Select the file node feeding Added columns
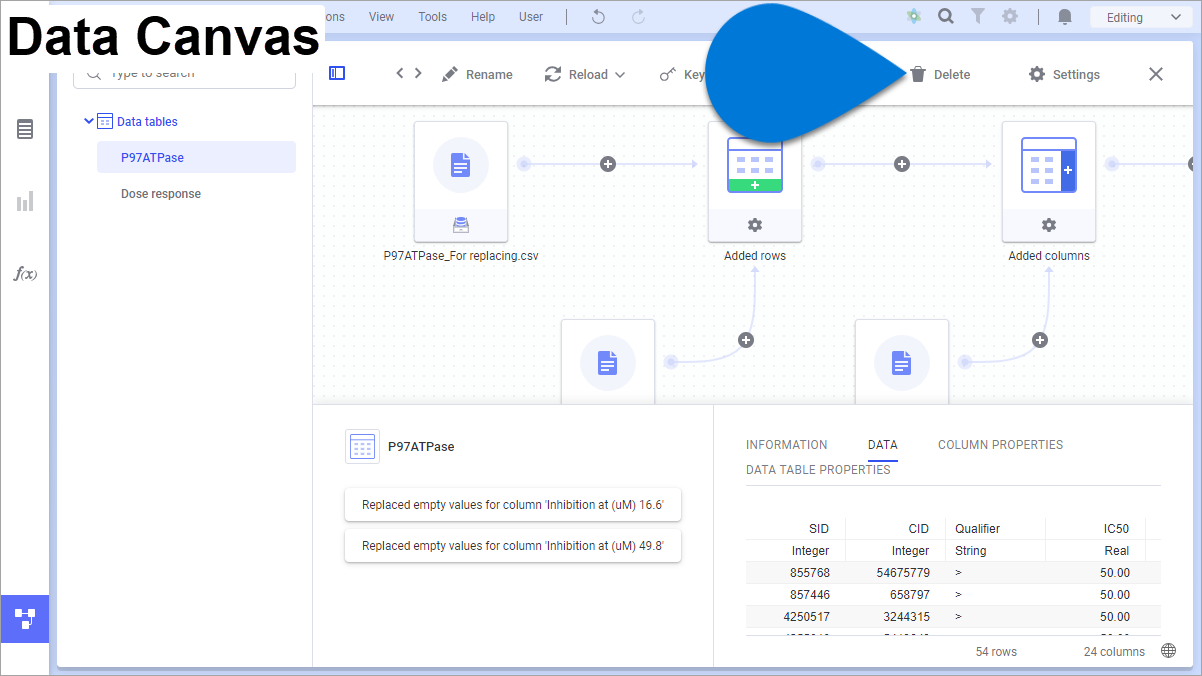 click(x=902, y=362)
